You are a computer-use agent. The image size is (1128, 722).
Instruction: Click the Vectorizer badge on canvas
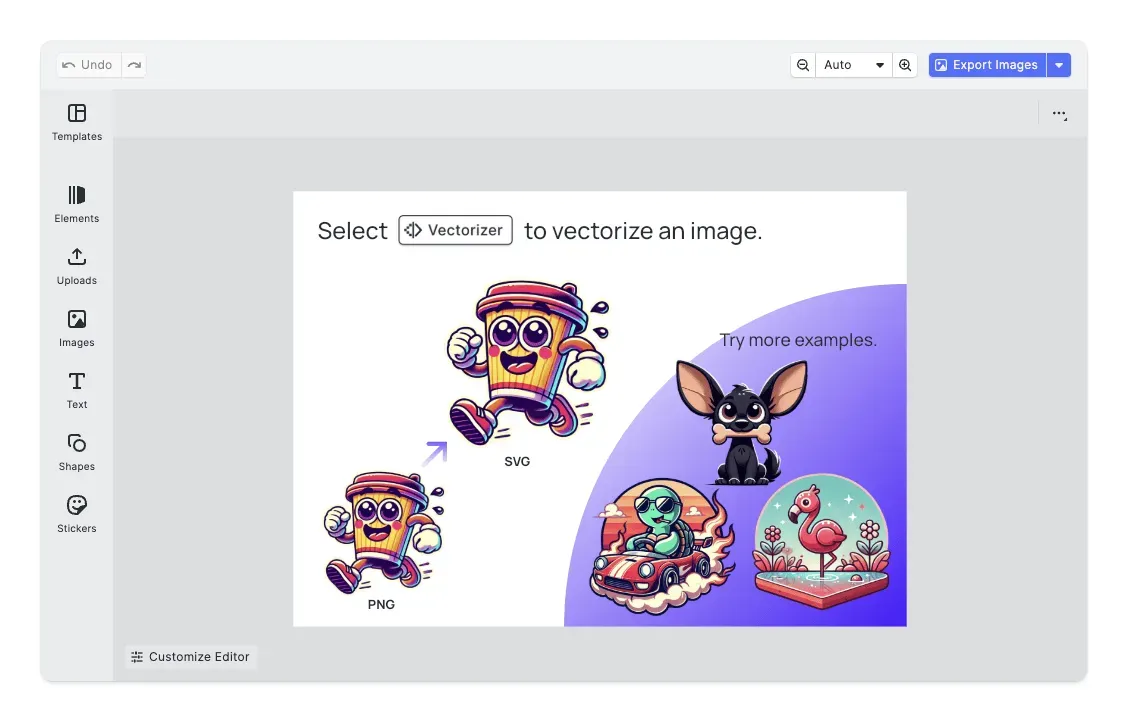[455, 230]
